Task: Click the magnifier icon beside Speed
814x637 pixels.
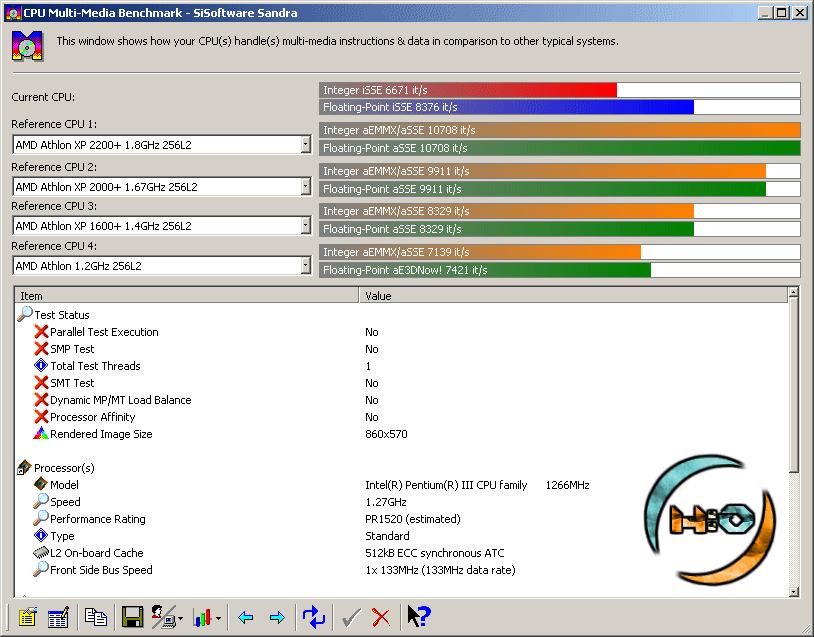Action: [x=41, y=501]
